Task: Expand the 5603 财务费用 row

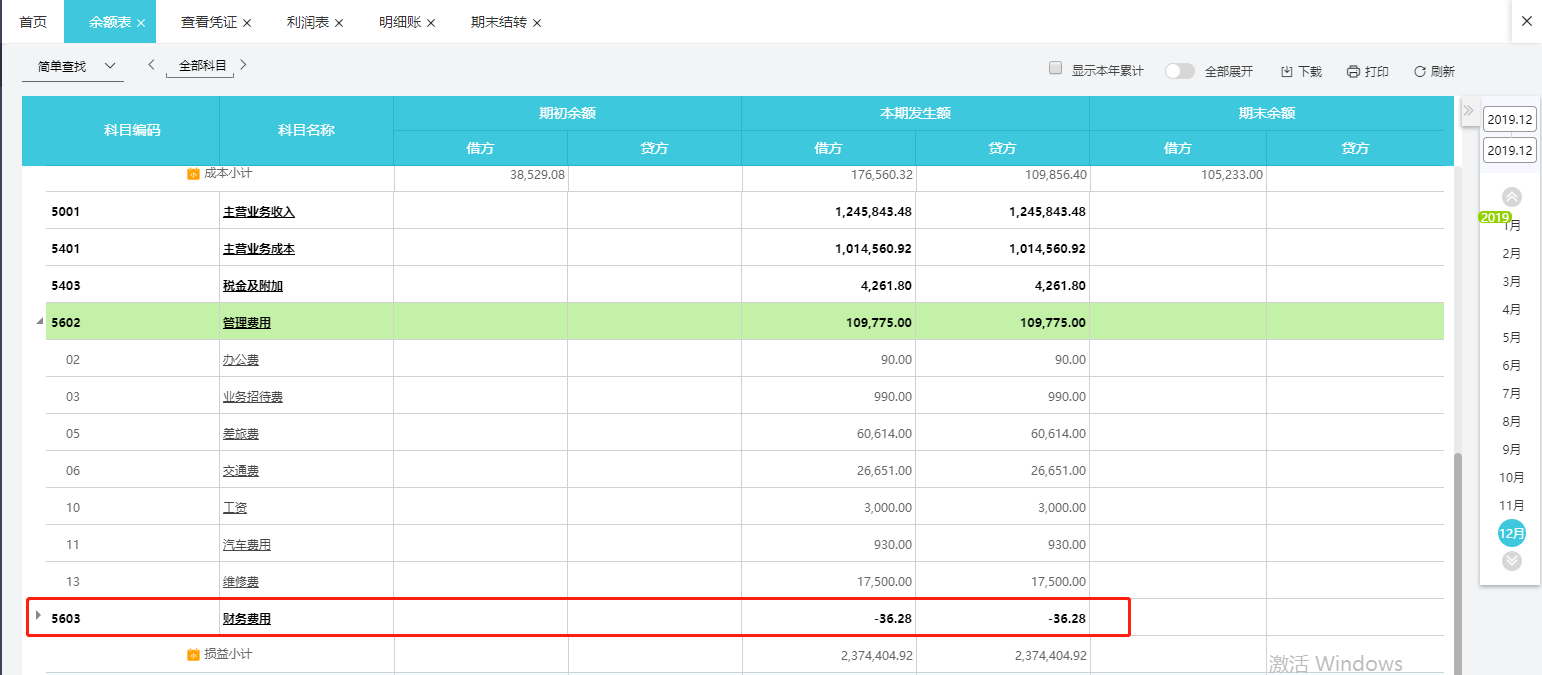Action: (39, 615)
